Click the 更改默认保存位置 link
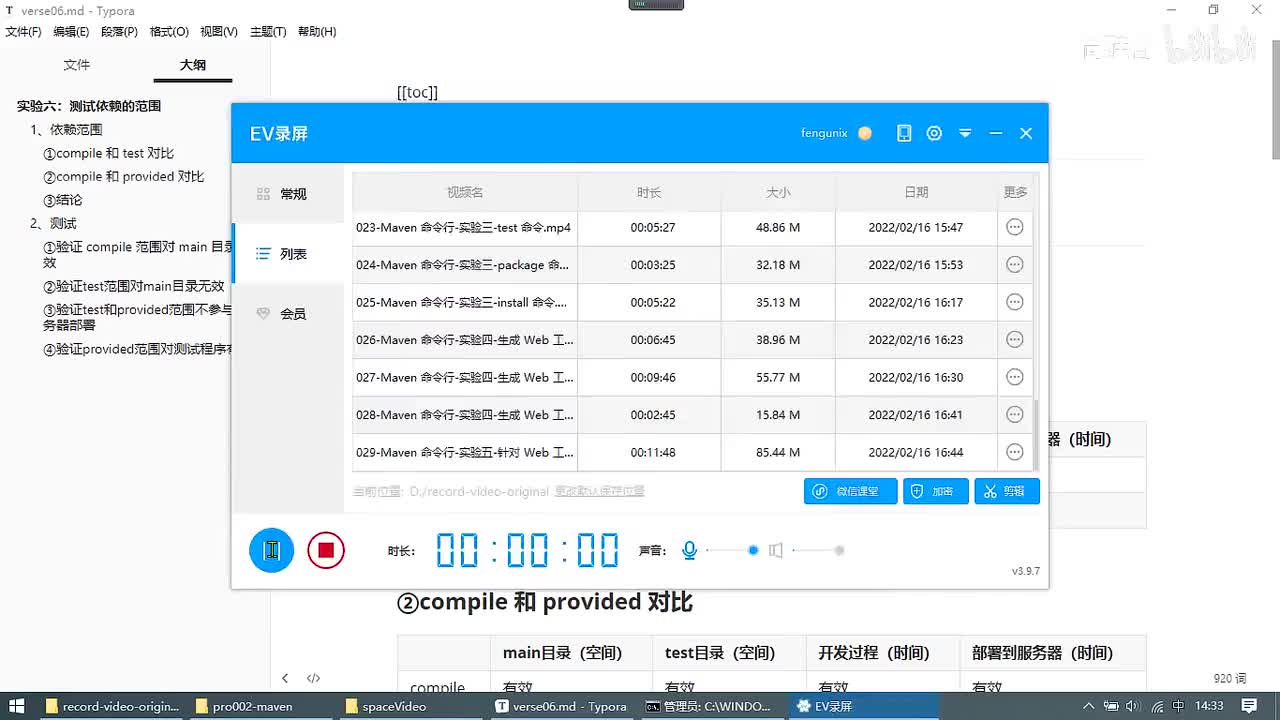The image size is (1280, 720). 600,491
